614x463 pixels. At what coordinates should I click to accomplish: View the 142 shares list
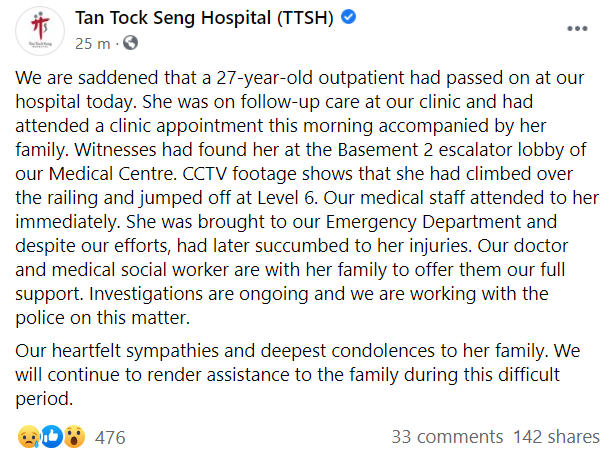click(x=555, y=437)
